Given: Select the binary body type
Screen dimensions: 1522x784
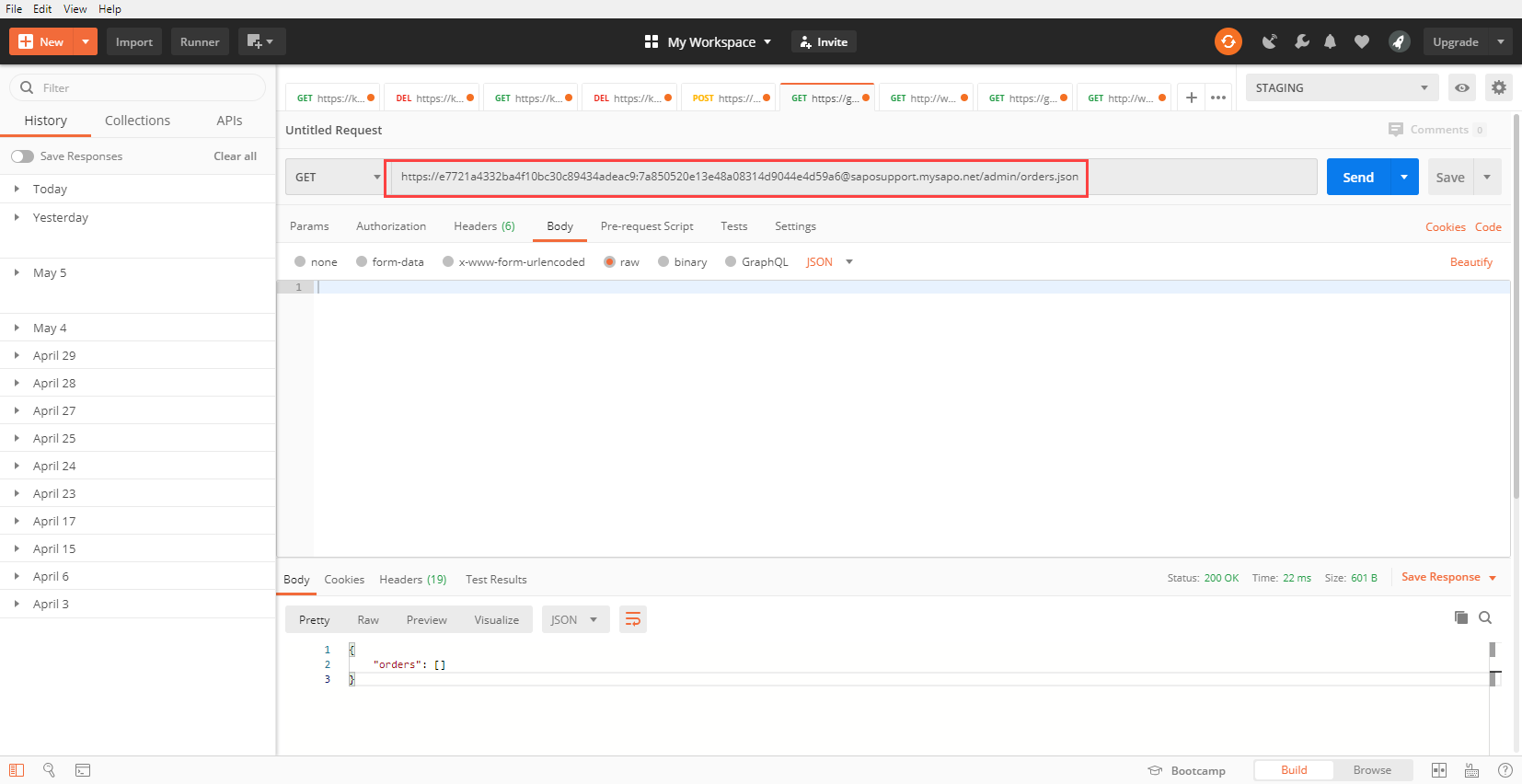Looking at the screenshot, I should [x=663, y=261].
